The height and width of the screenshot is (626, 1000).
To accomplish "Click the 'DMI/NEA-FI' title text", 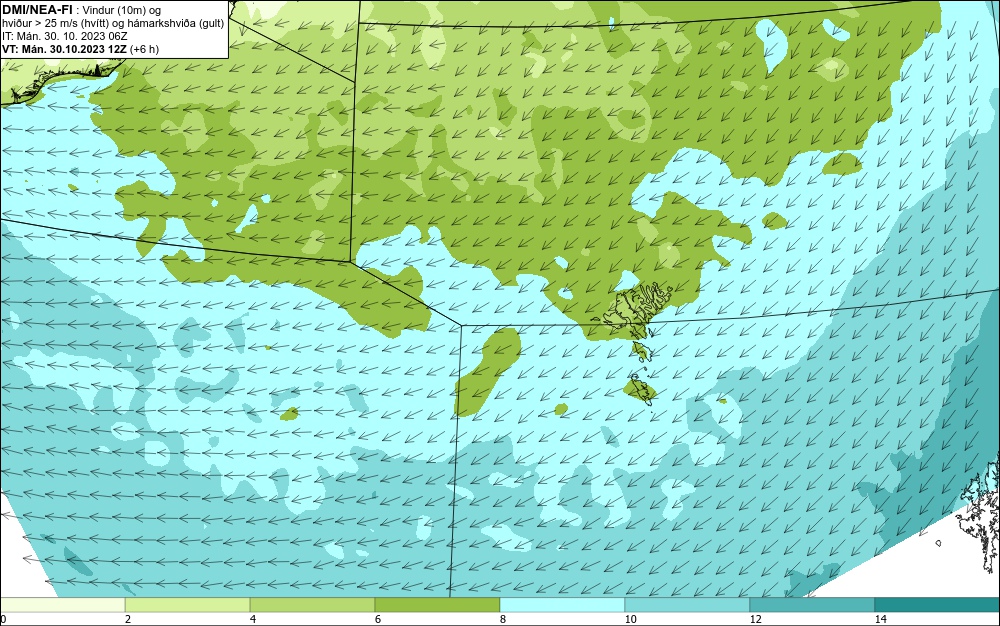I will tap(37, 8).
